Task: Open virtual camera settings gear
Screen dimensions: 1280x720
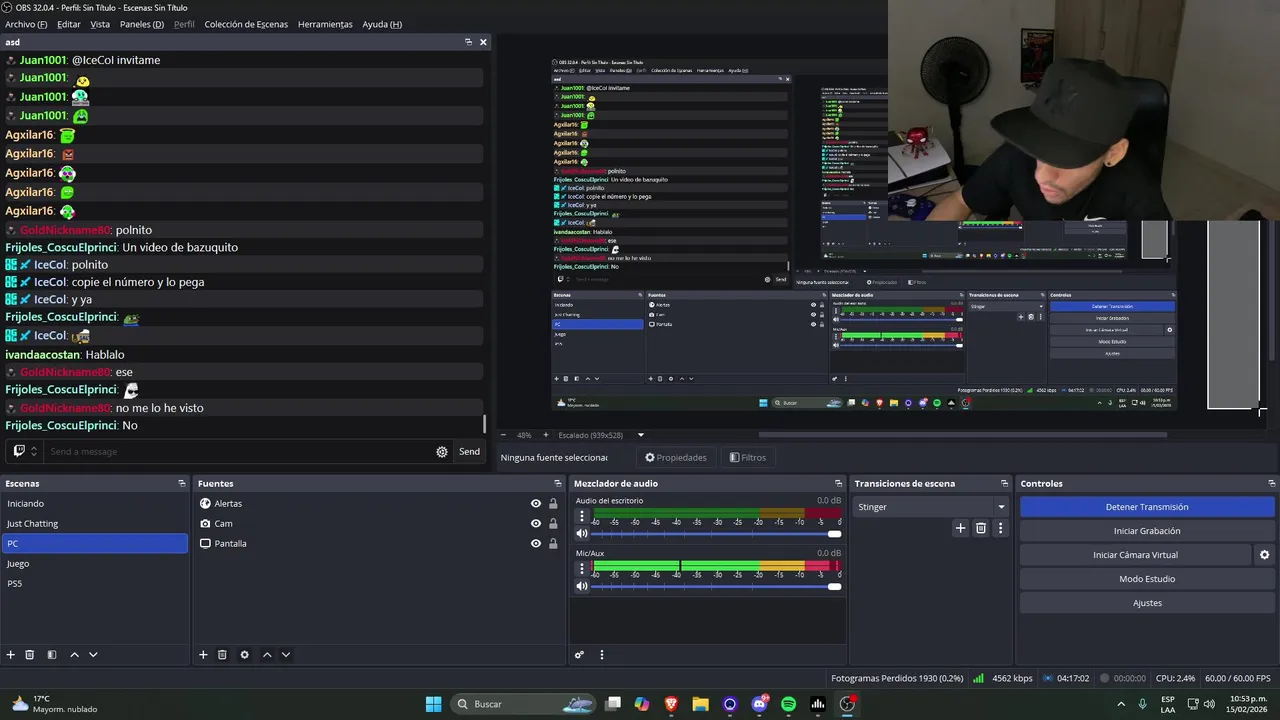Action: [x=1264, y=555]
